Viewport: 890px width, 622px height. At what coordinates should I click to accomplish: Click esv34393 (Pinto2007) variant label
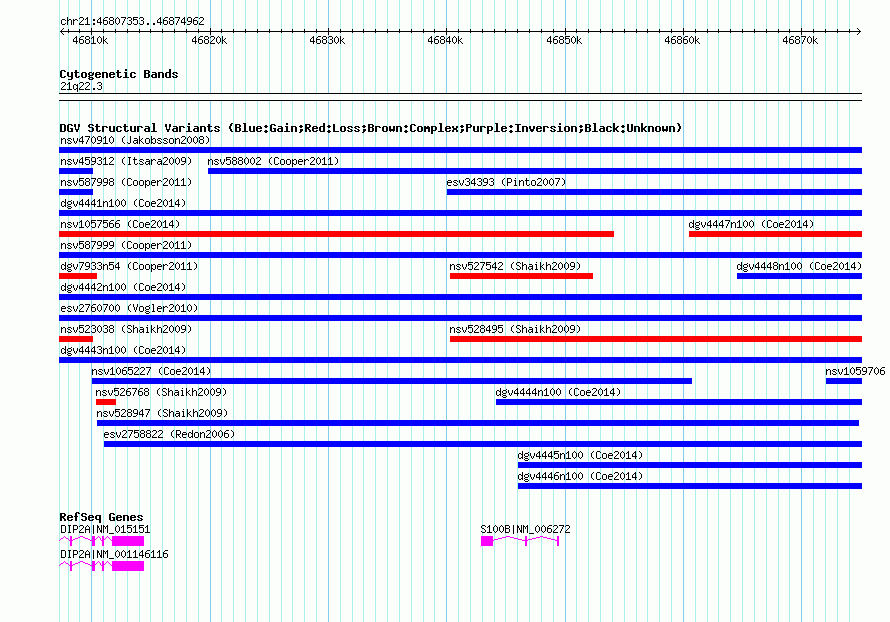(506, 182)
